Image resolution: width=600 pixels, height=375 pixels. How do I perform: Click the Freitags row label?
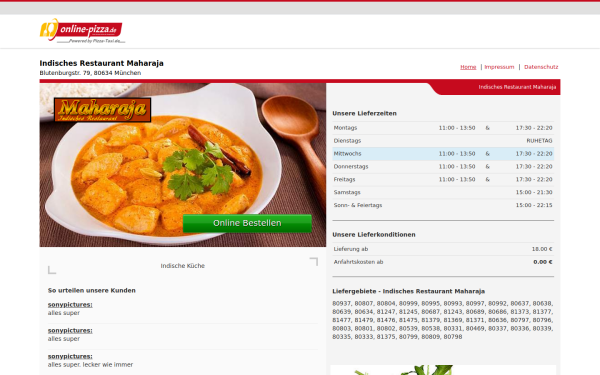pyautogui.click(x=344, y=179)
